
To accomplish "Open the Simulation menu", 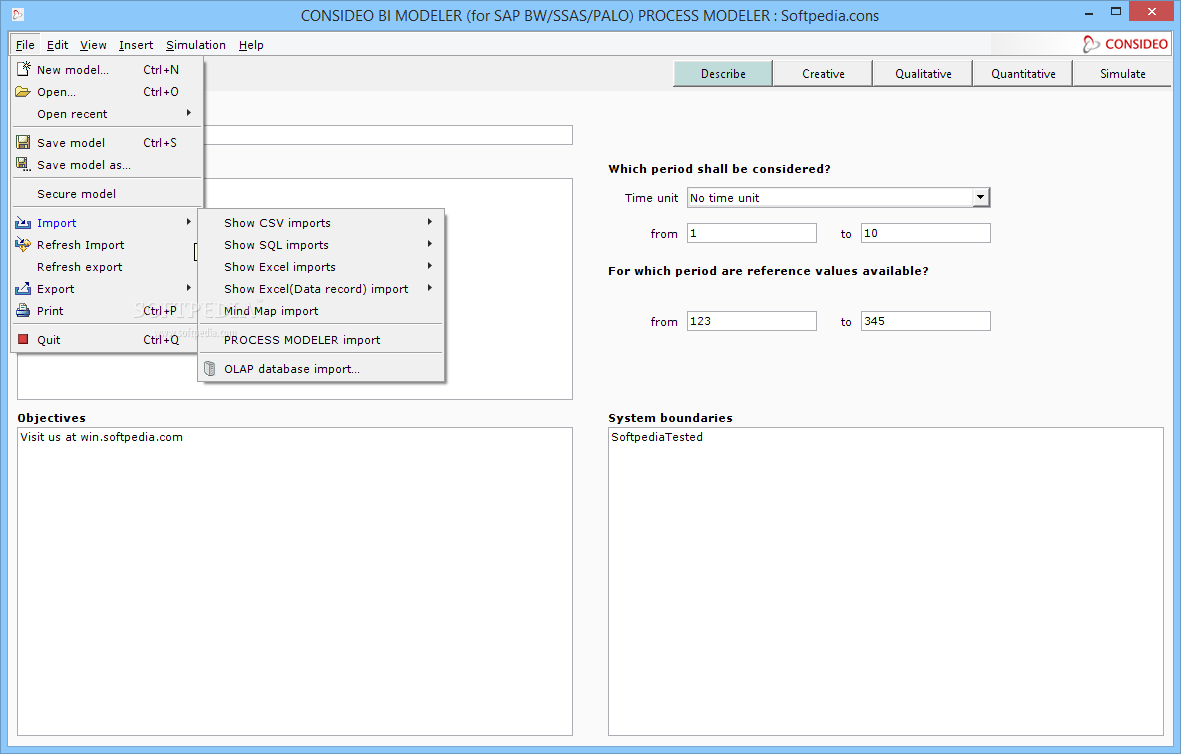I will click(x=196, y=44).
